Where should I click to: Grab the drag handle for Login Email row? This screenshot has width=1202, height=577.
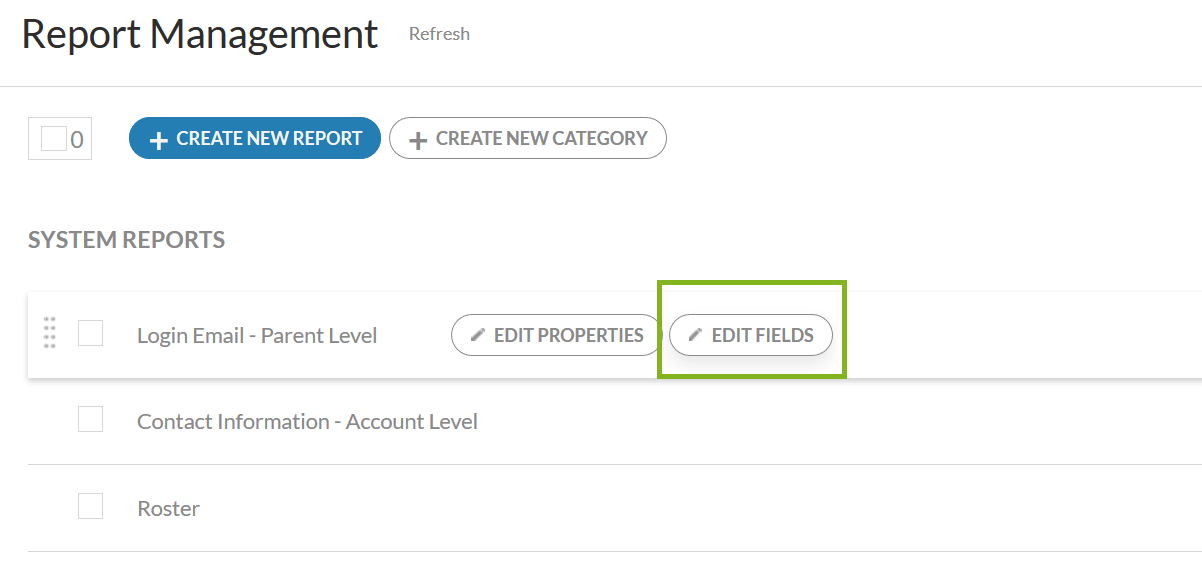point(50,333)
